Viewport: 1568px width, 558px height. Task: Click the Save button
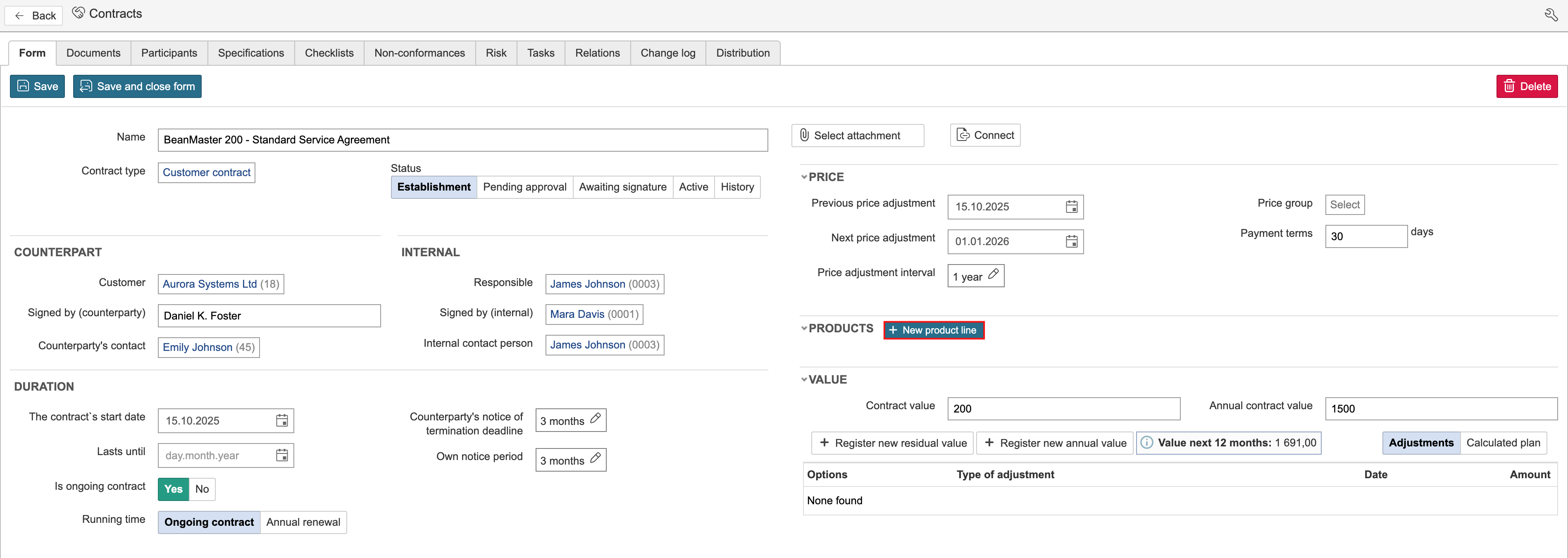point(37,86)
